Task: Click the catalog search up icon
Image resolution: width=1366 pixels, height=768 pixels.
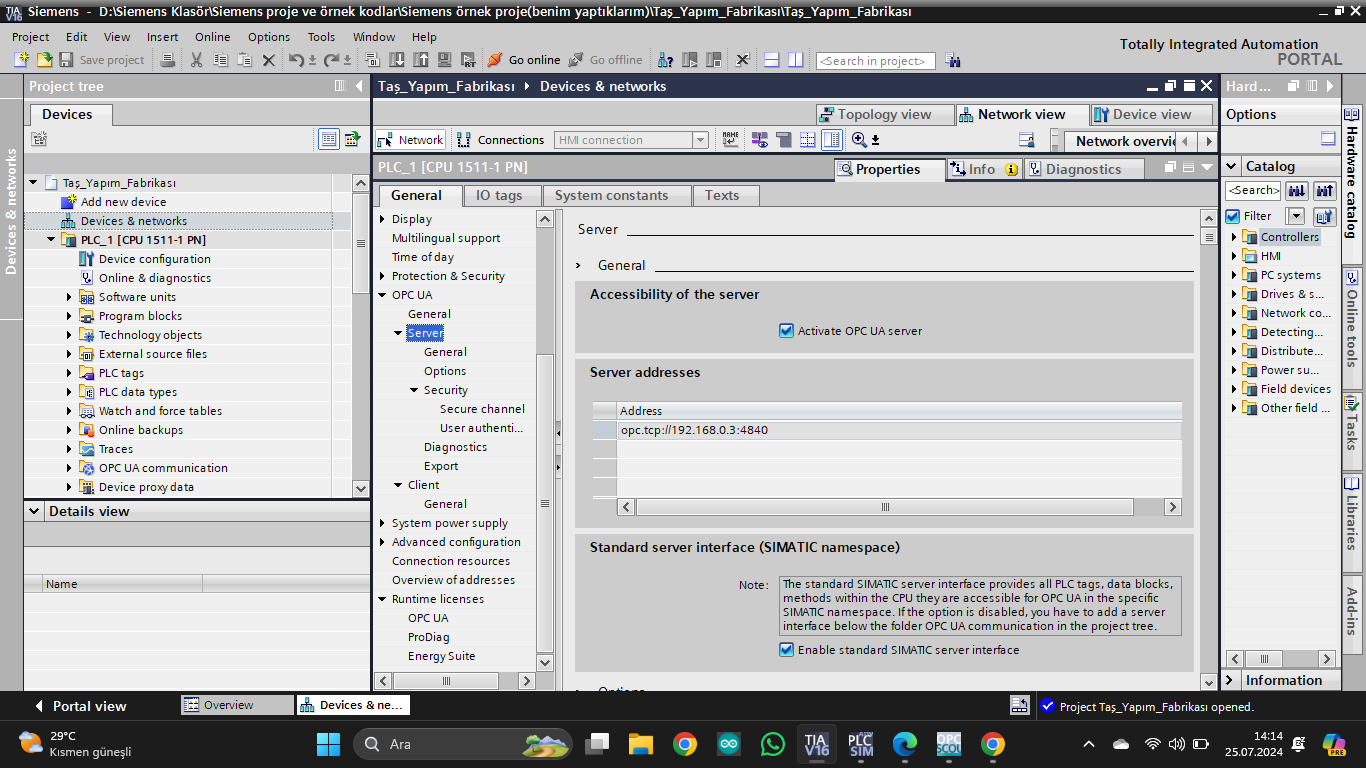Action: click(1325, 190)
